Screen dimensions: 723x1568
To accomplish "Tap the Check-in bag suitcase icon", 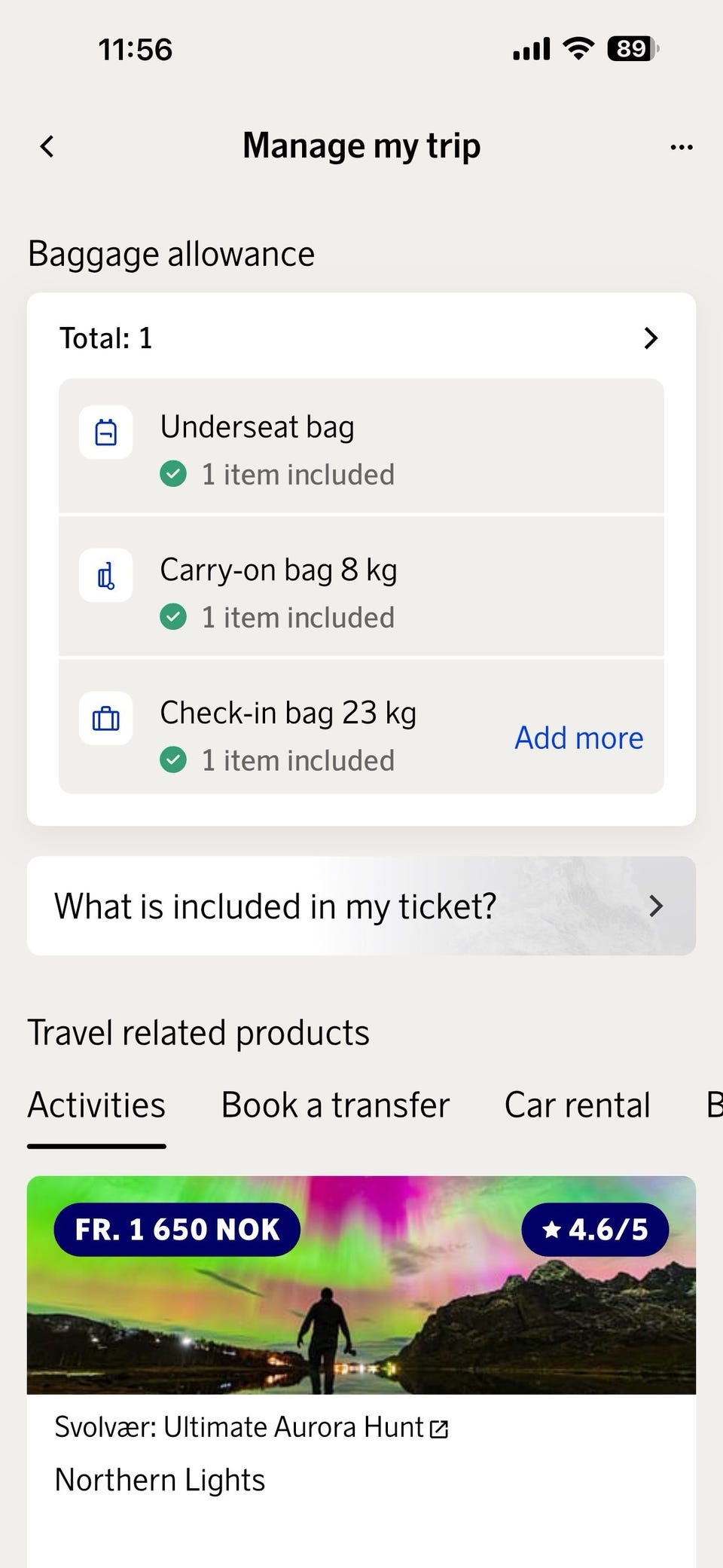I will click(x=106, y=719).
